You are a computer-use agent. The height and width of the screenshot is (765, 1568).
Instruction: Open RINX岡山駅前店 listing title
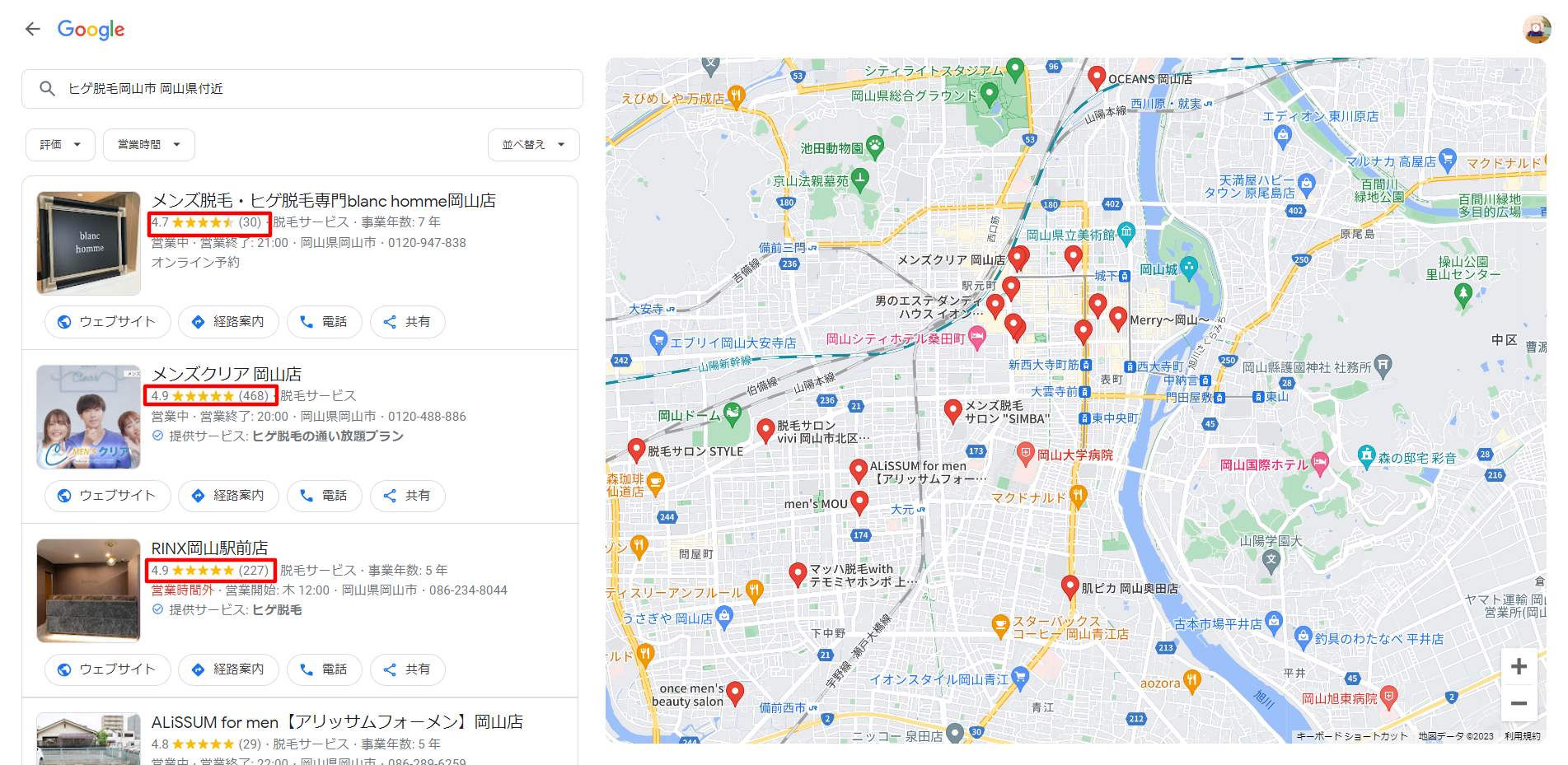[209, 548]
